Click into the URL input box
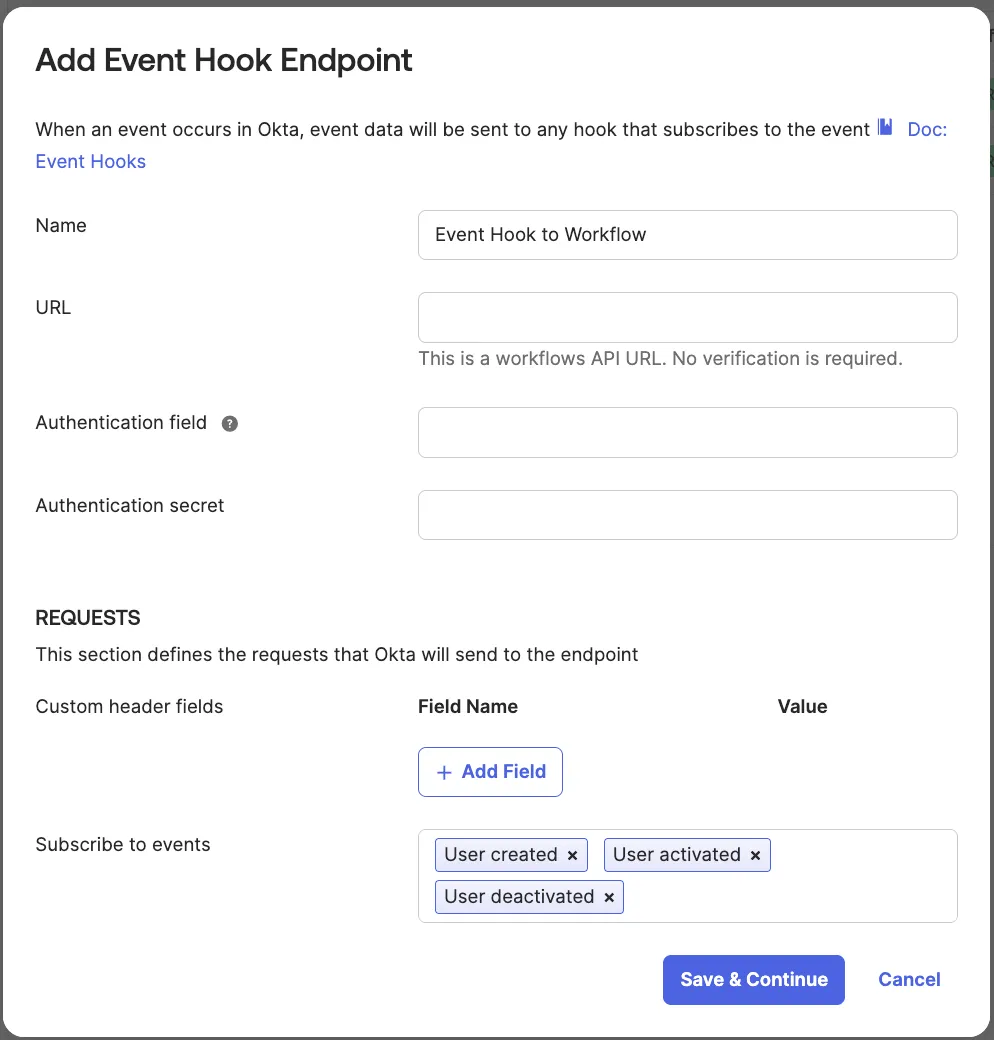The image size is (994, 1040). [687, 317]
